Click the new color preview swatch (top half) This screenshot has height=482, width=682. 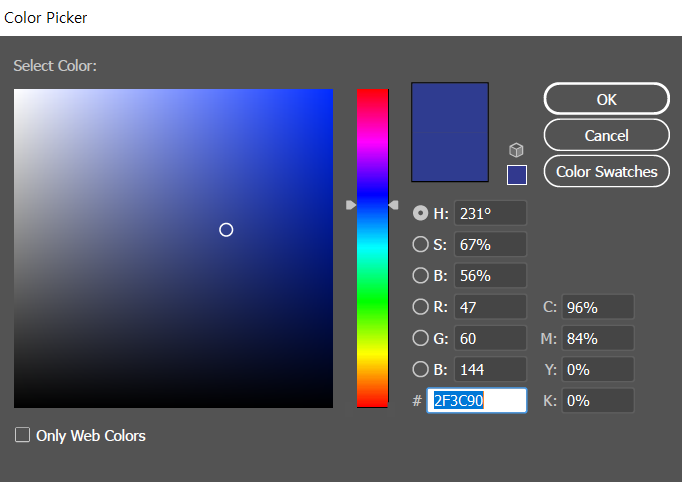coord(450,107)
